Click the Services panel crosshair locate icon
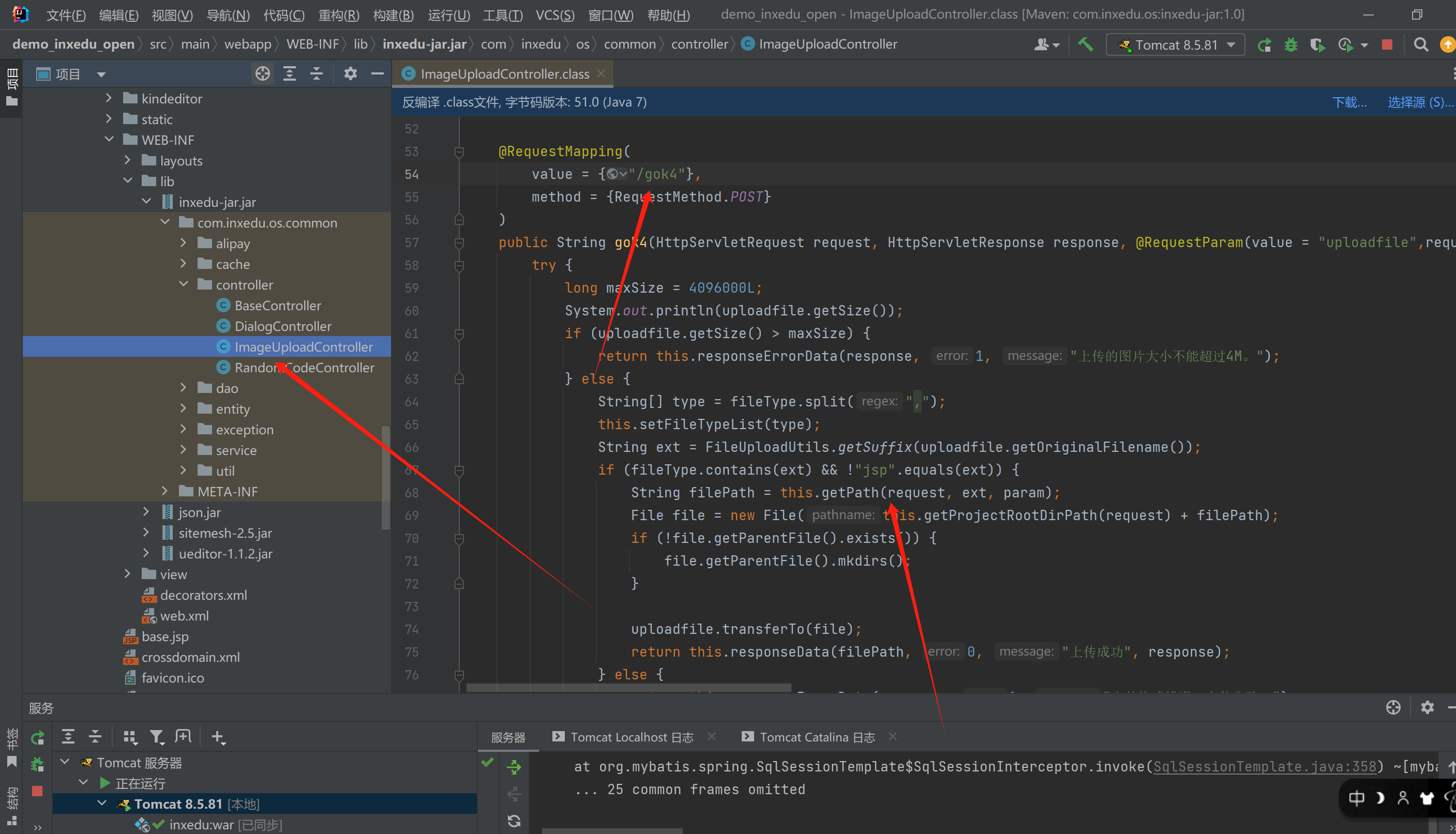The width and height of the screenshot is (1456, 834). coord(1393,707)
